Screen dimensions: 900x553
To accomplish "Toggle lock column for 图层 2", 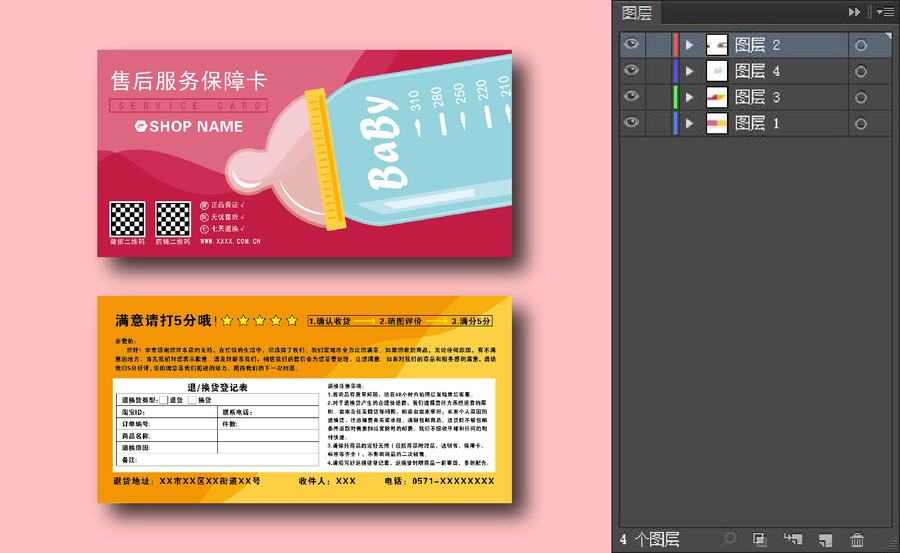I will [x=657, y=44].
